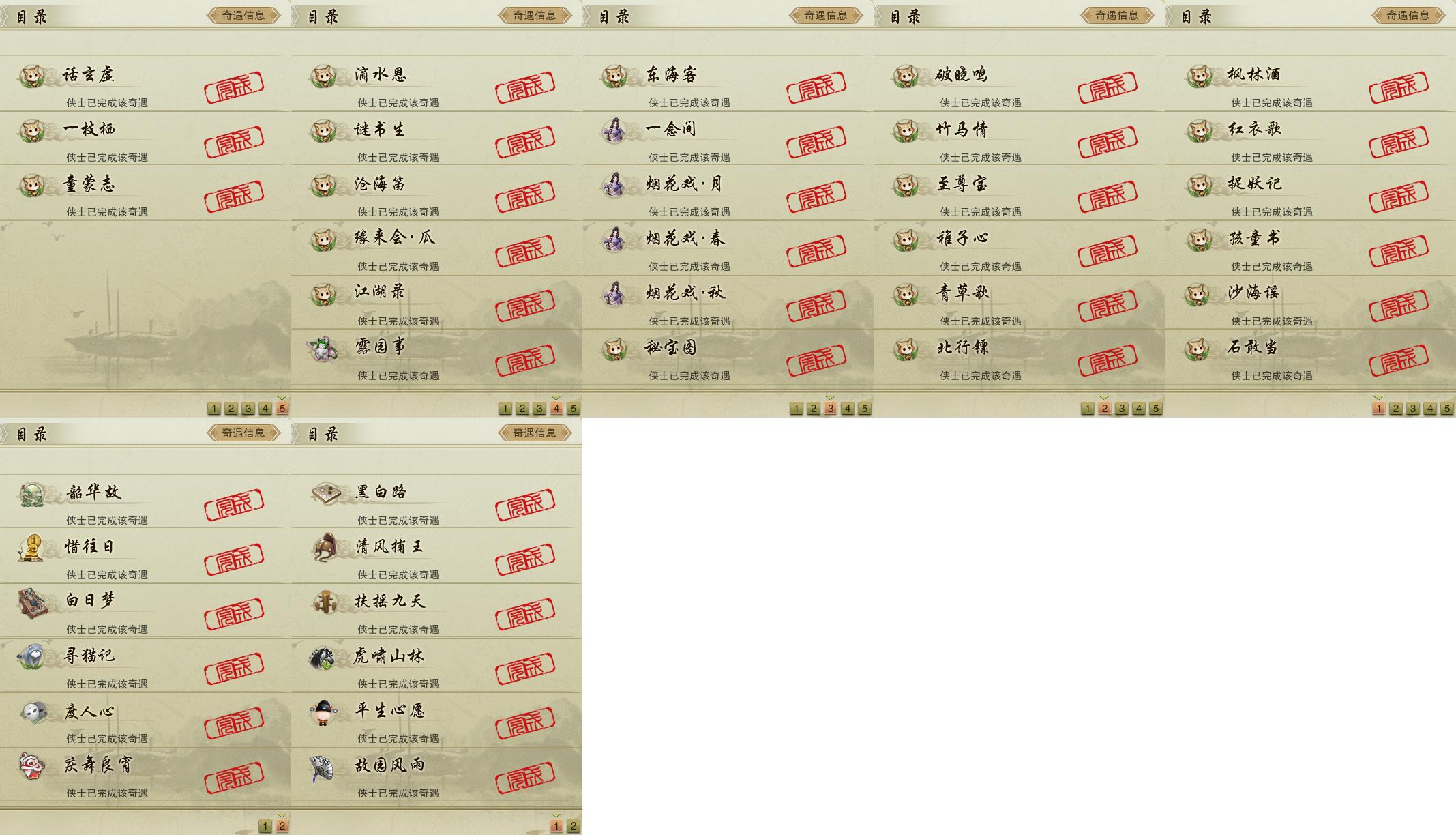Click the lion dance icon of 庆舞良宵

(x=31, y=766)
